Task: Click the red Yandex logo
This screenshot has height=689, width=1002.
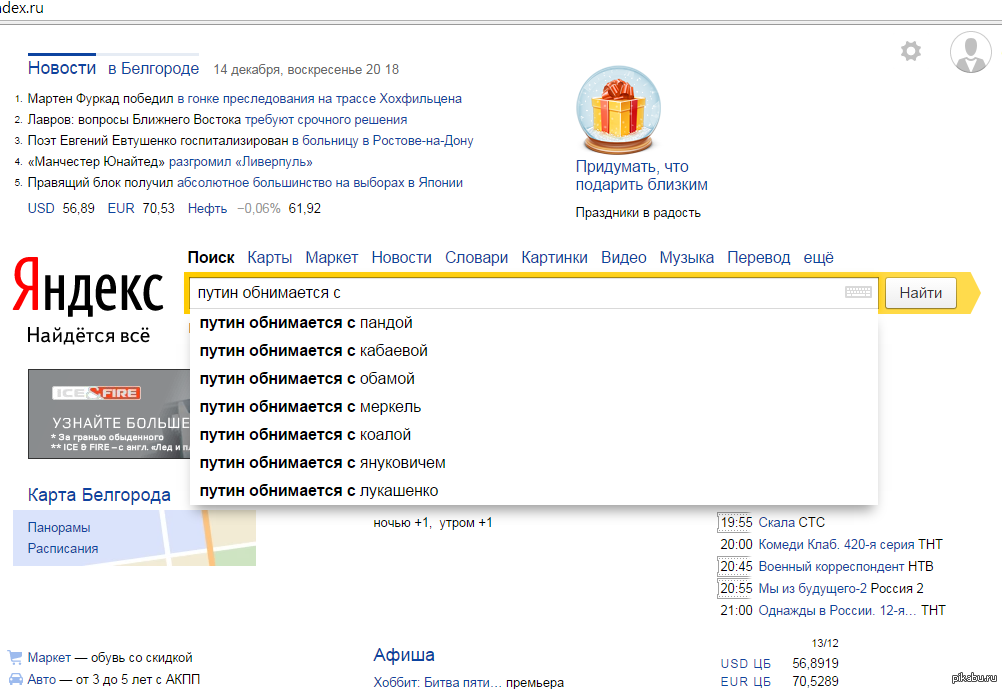Action: tap(89, 289)
